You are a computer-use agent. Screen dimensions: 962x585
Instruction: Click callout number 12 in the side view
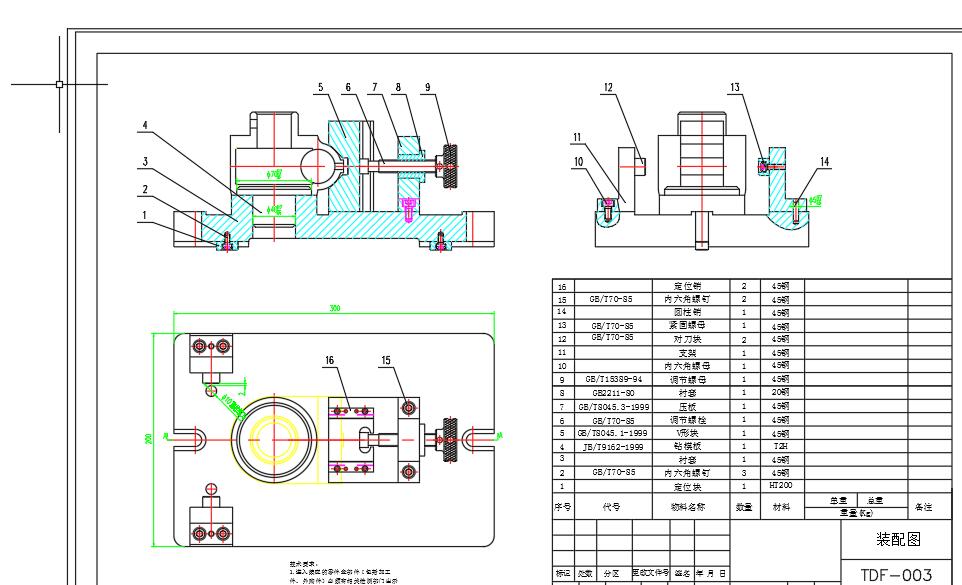point(608,88)
